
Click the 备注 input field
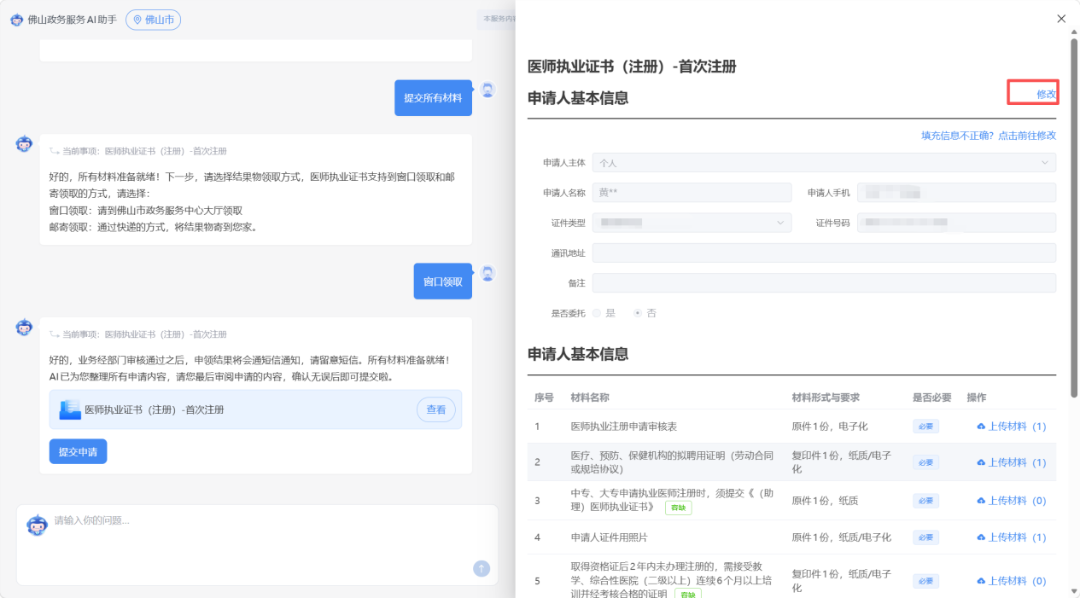coord(824,282)
